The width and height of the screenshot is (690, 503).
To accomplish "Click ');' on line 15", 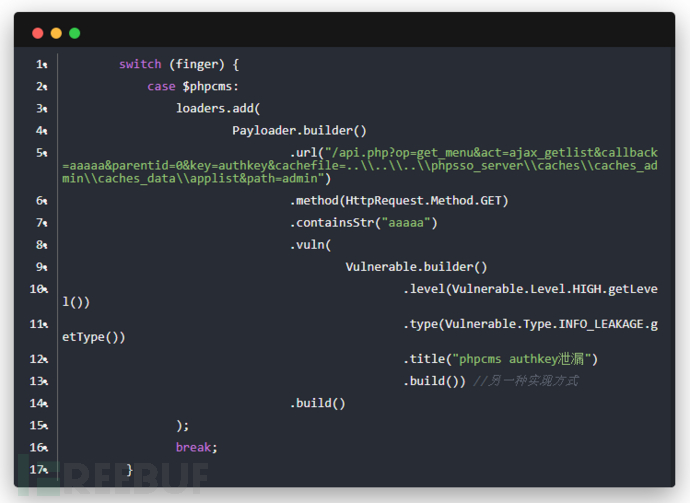I will click(x=183, y=426).
